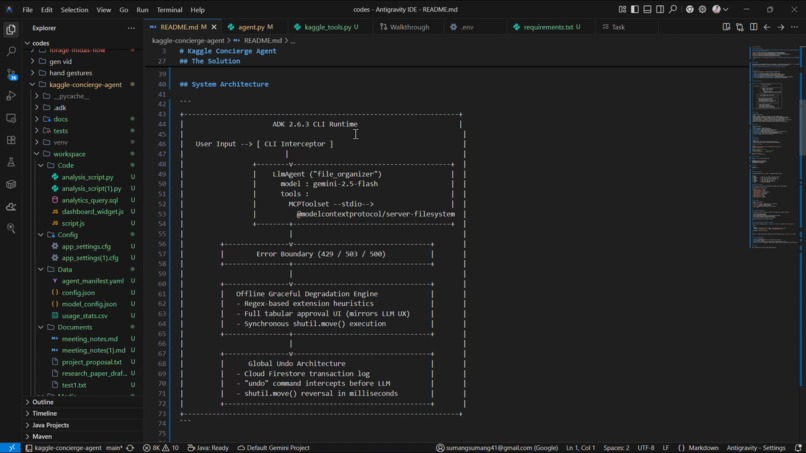Open the Selection menu
This screenshot has height=453, width=806.
coord(74,9)
